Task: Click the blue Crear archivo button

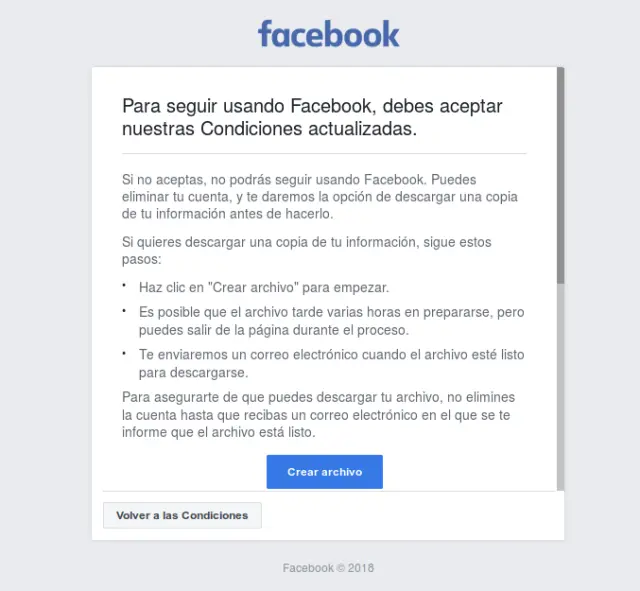Action: coord(324,472)
